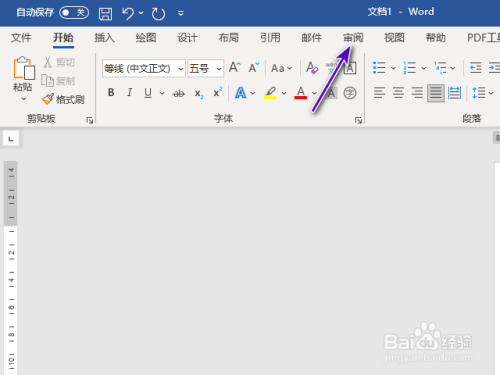Toggle Strikethrough formatting
This screenshot has height=375, width=500.
[x=179, y=93]
